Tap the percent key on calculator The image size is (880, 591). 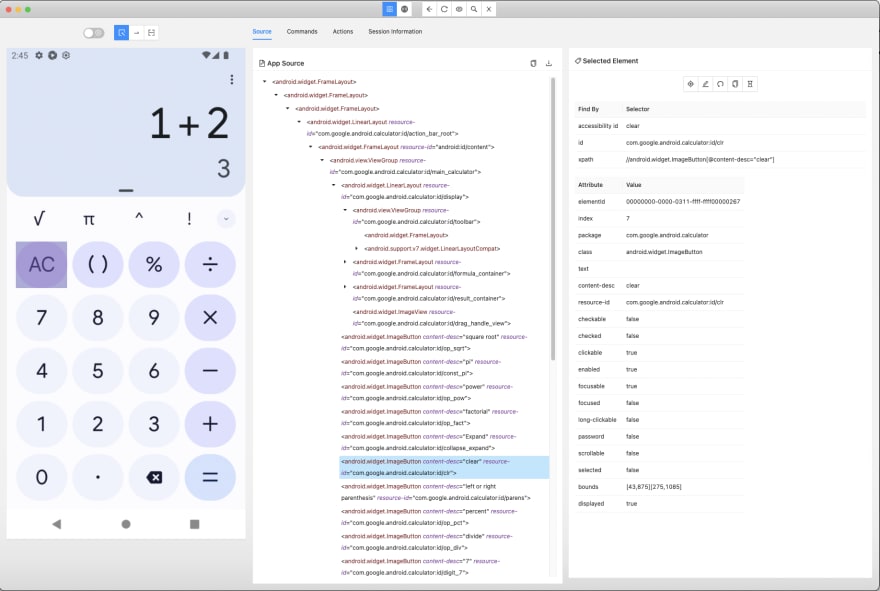click(x=154, y=264)
